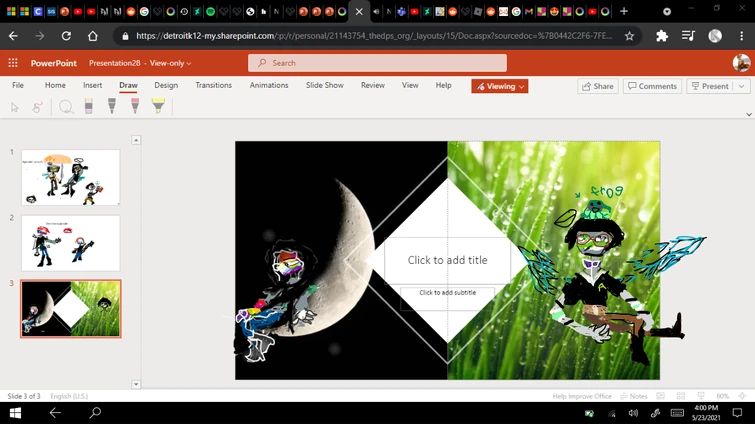Click the Slide 3 of 3 indicator
Viewport: 755px width, 424px height.
click(x=24, y=396)
